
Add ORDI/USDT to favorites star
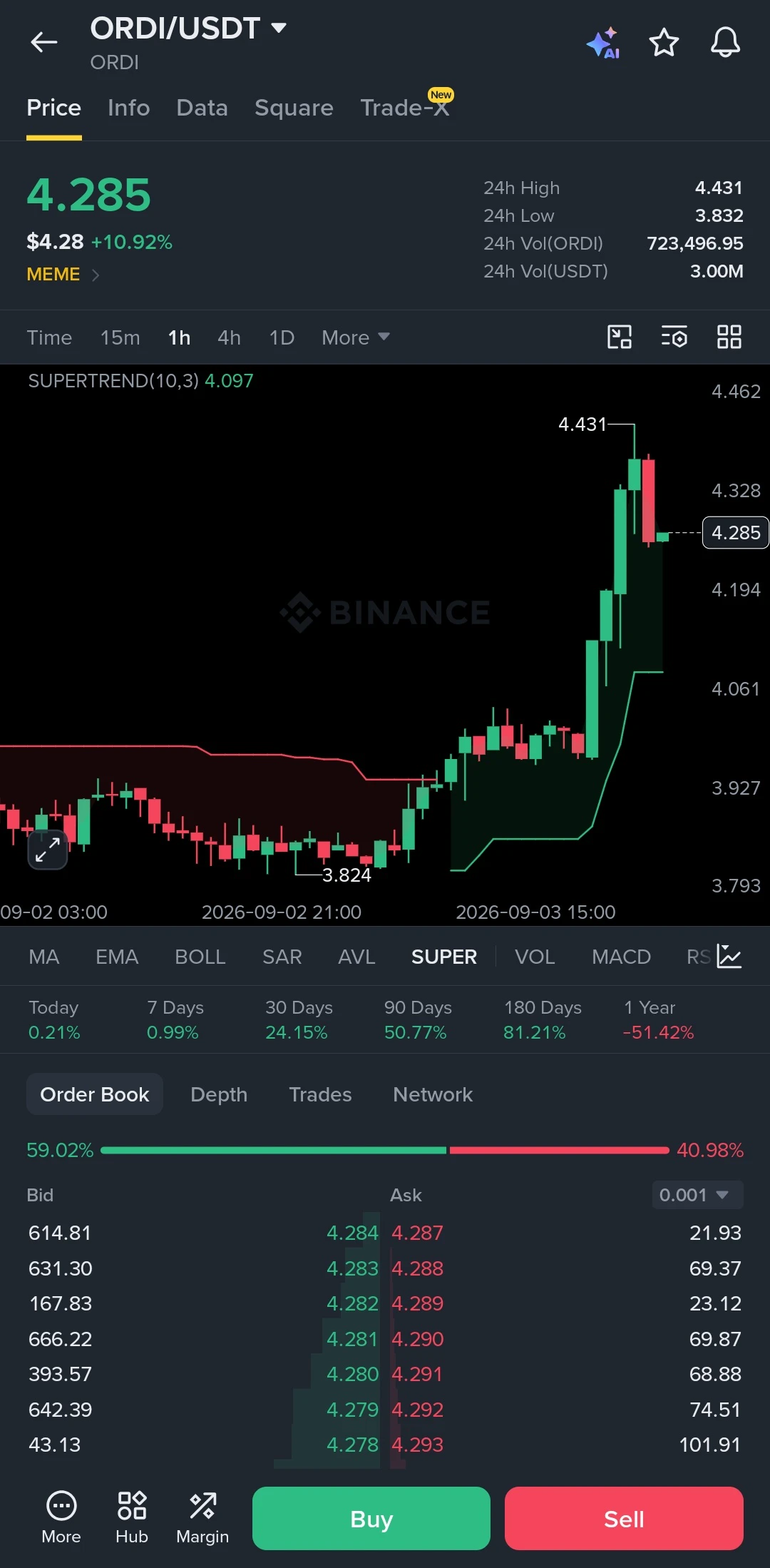[x=664, y=43]
